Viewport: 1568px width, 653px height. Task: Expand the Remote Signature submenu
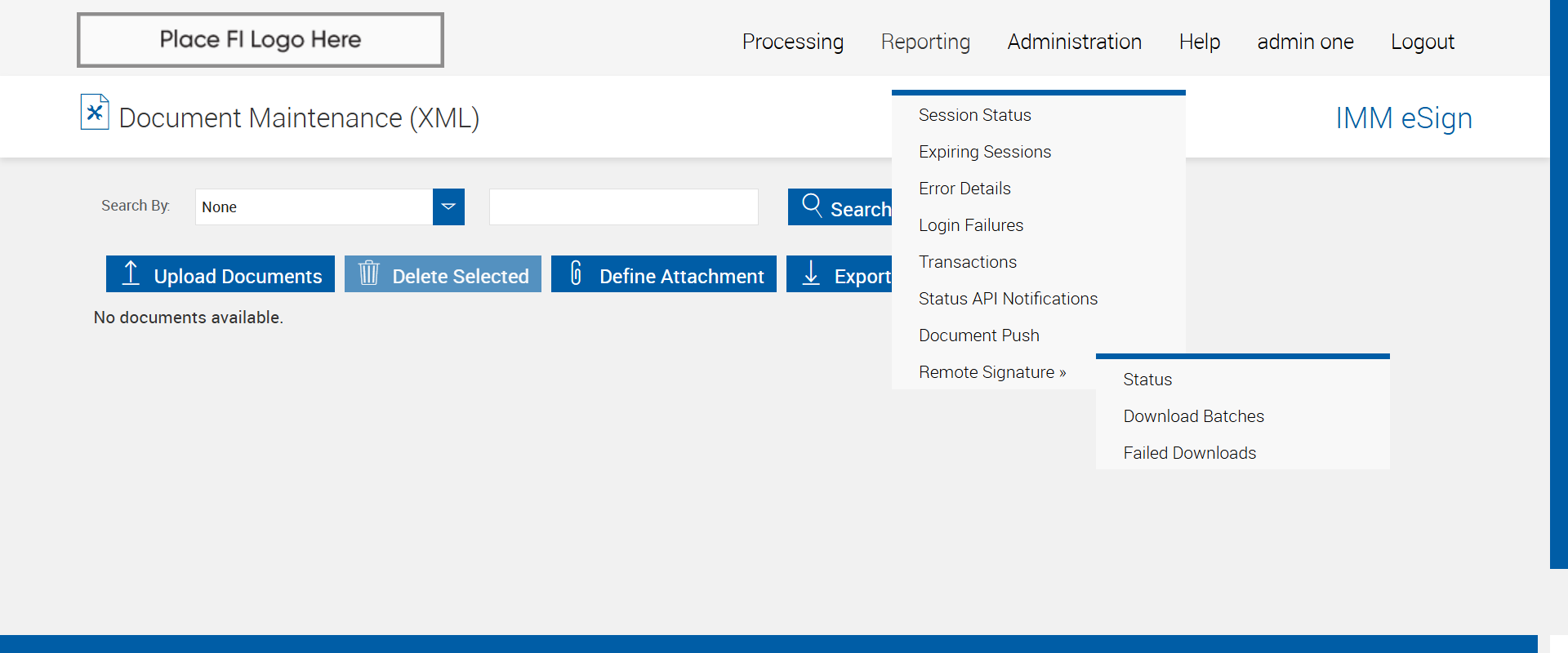[x=992, y=372]
